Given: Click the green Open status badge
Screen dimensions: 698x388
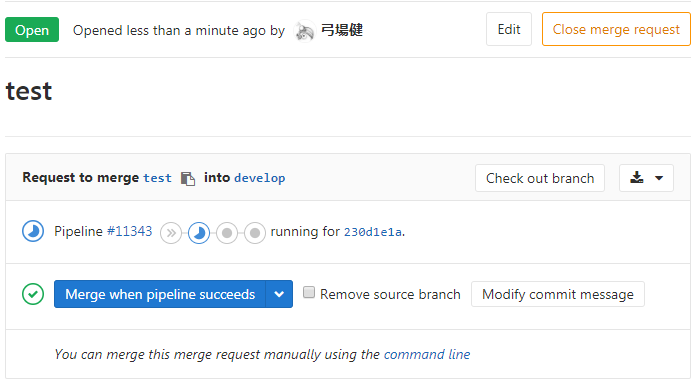Looking at the screenshot, I should 32,30.
